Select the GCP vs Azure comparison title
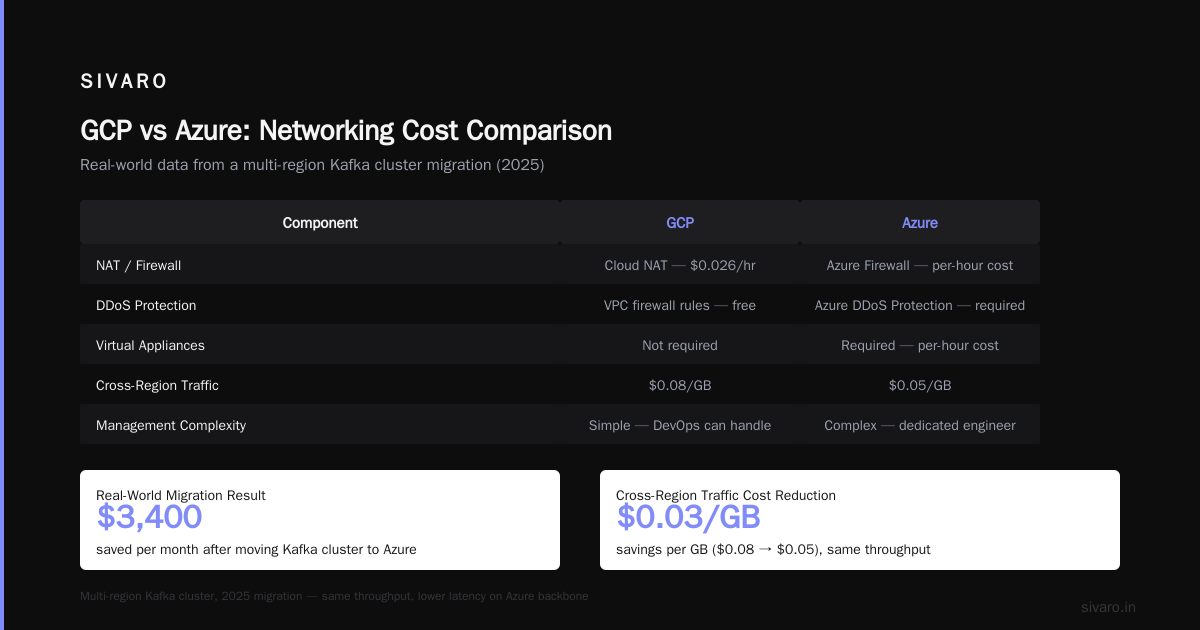 (x=346, y=131)
